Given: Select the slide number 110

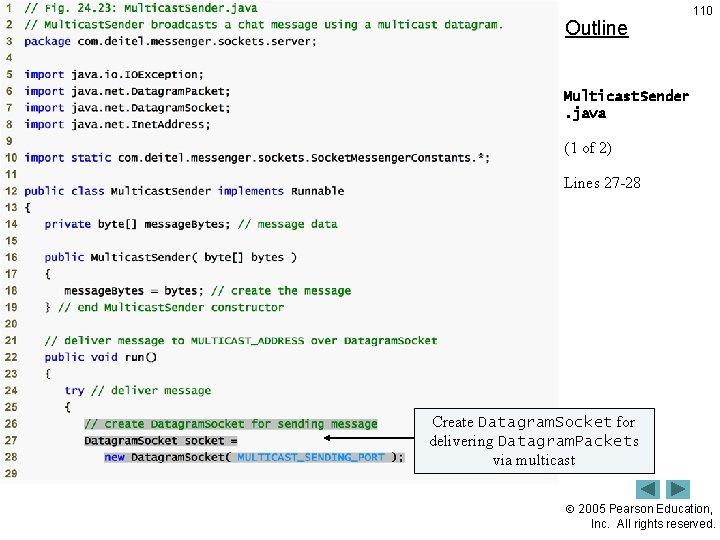Looking at the screenshot, I should (703, 11).
